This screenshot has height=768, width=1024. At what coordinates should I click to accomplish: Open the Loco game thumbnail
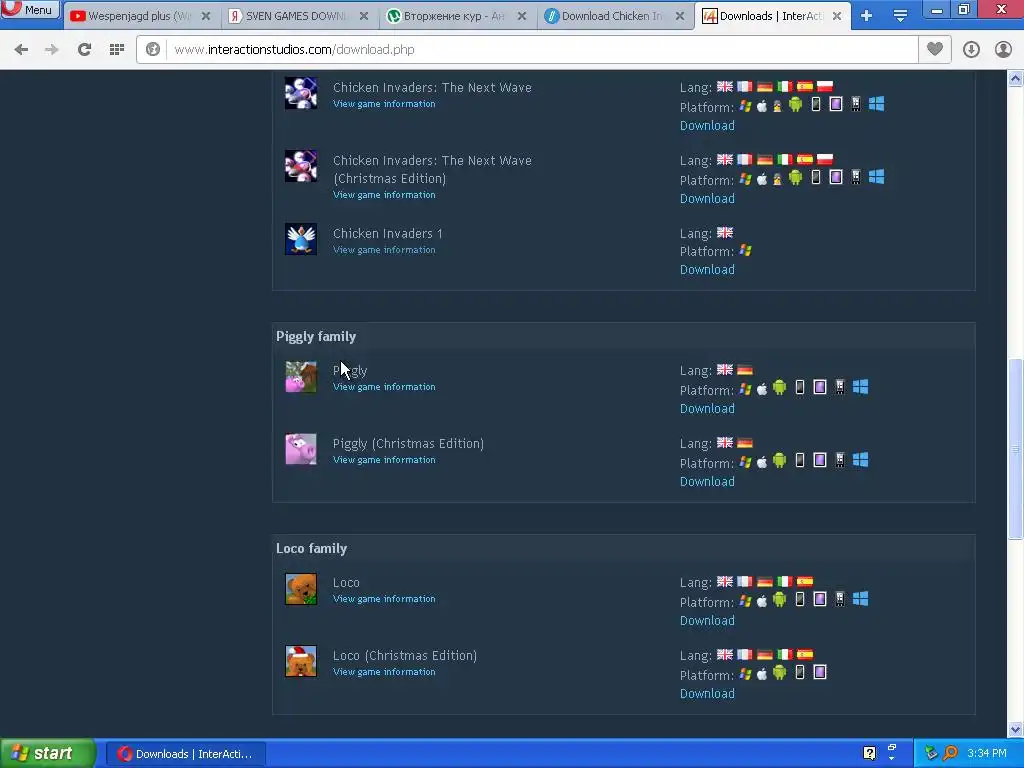click(301, 589)
